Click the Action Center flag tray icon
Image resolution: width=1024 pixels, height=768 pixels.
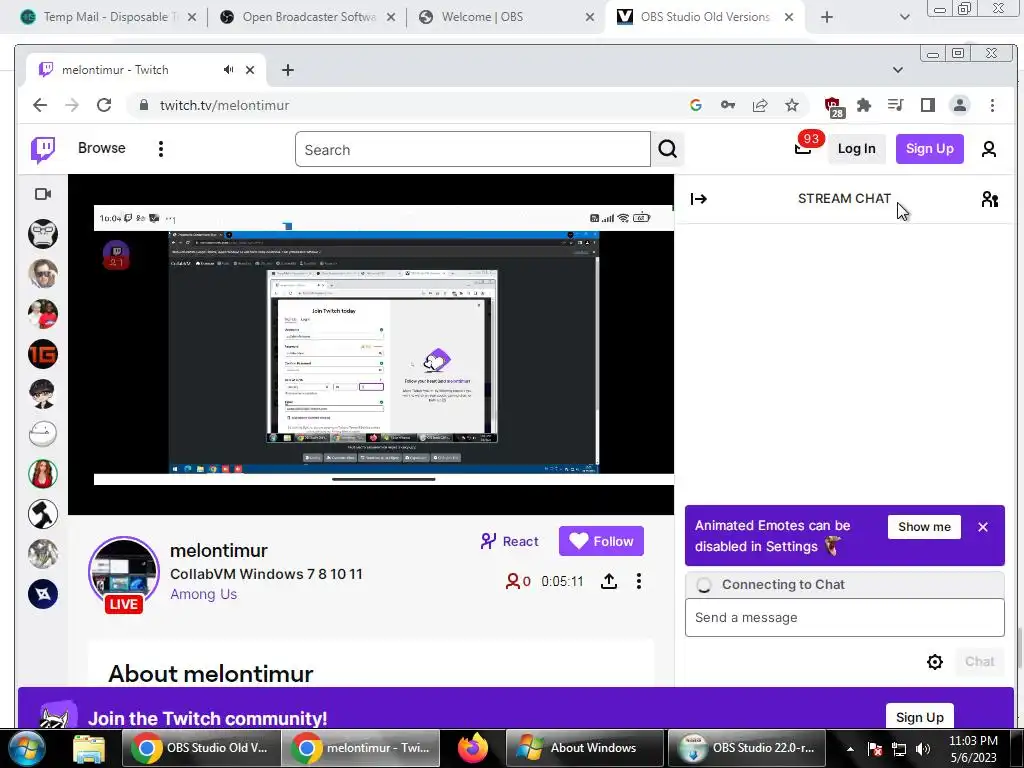[875, 749]
